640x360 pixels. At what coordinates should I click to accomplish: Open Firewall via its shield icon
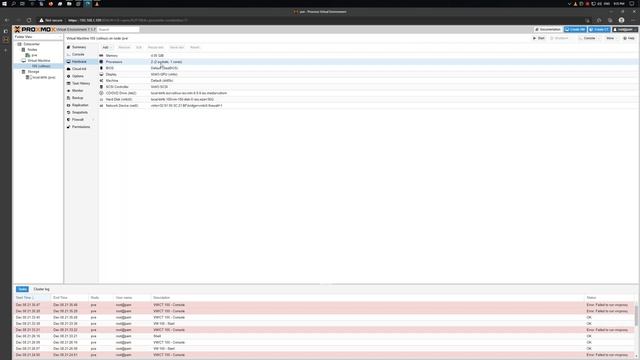click(x=69, y=120)
